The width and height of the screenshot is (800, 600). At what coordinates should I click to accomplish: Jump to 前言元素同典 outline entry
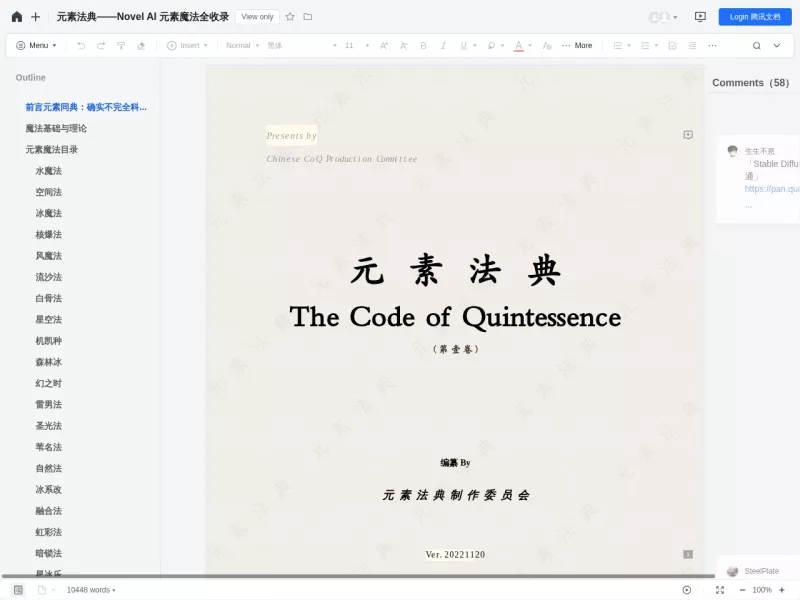click(86, 107)
